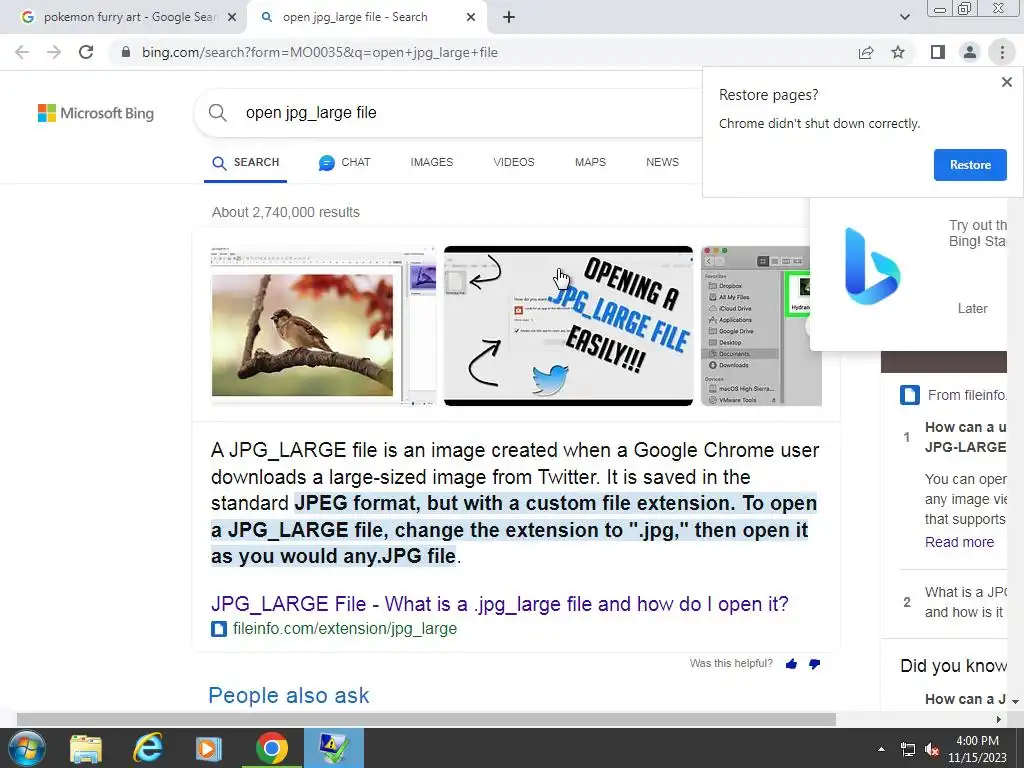Image resolution: width=1024 pixels, height=768 pixels.
Task: Click the Restore button
Action: click(x=970, y=165)
